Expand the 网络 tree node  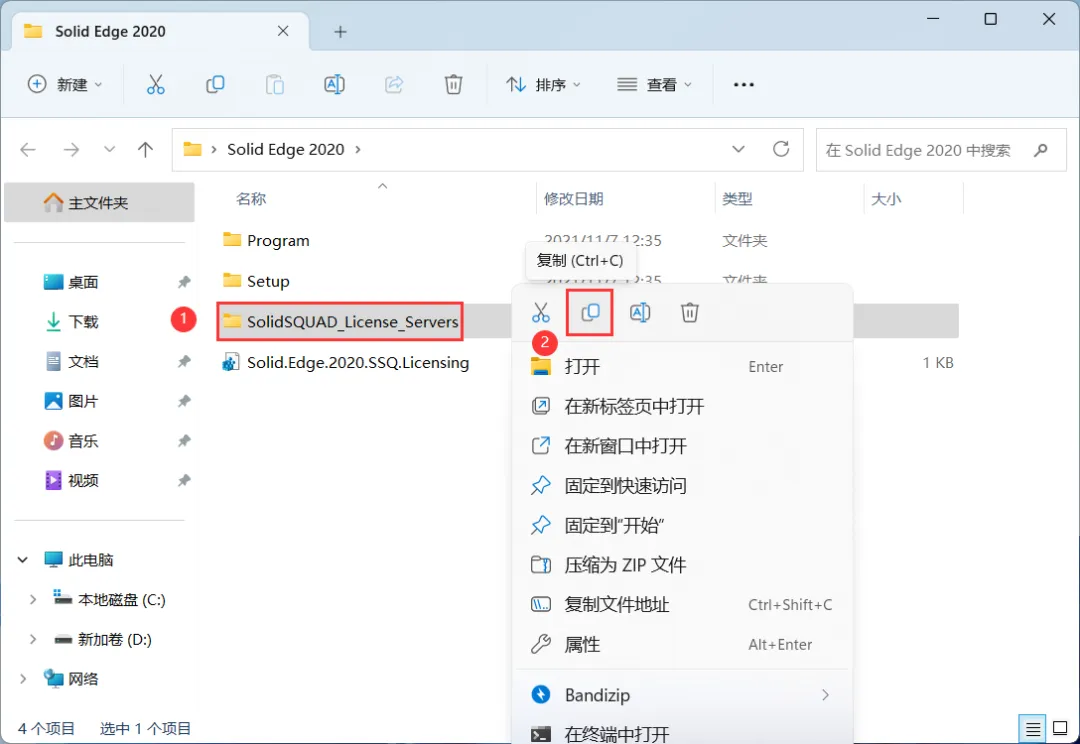23,679
